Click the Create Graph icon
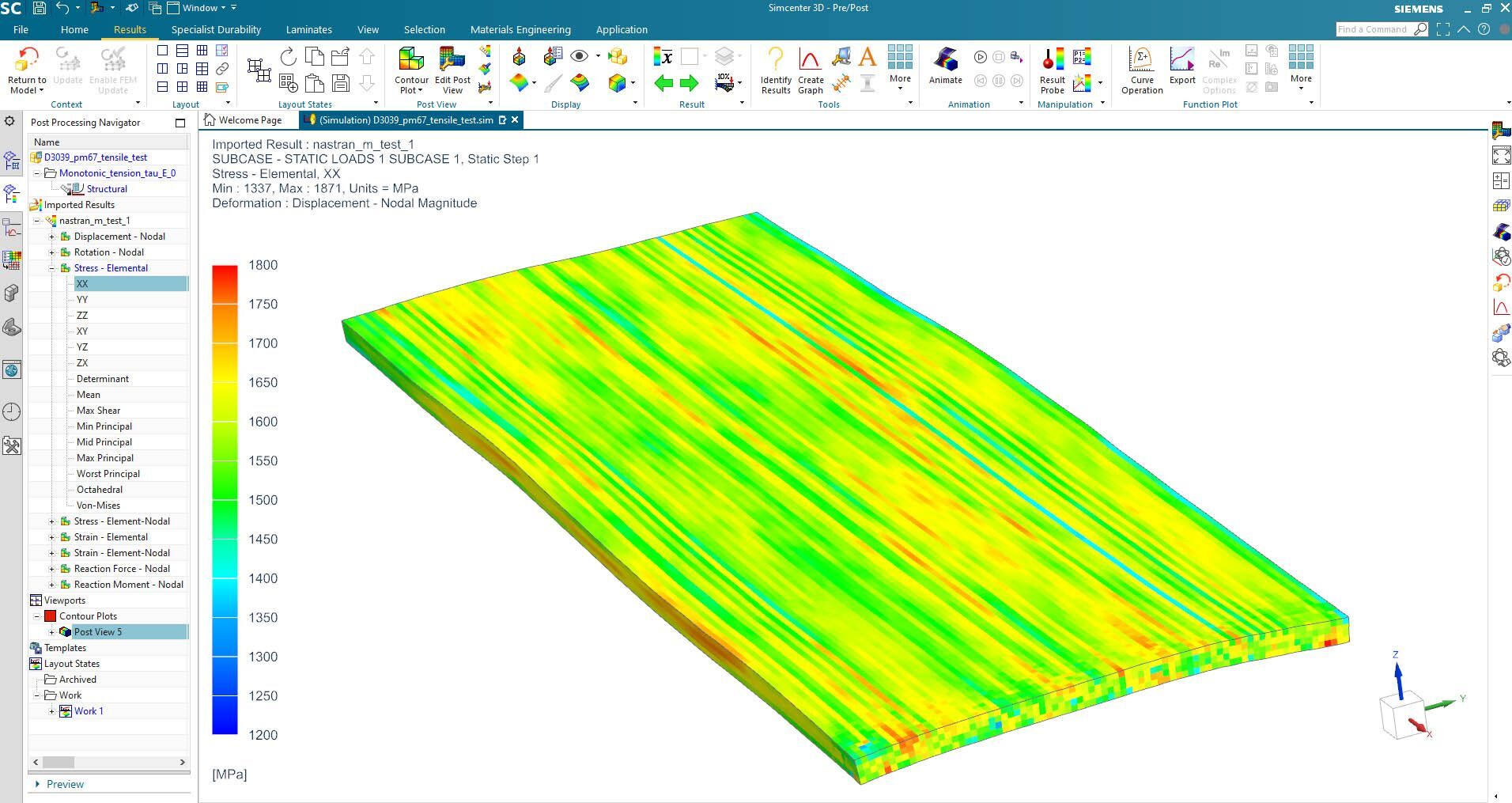This screenshot has height=803, width=1512. (x=810, y=60)
